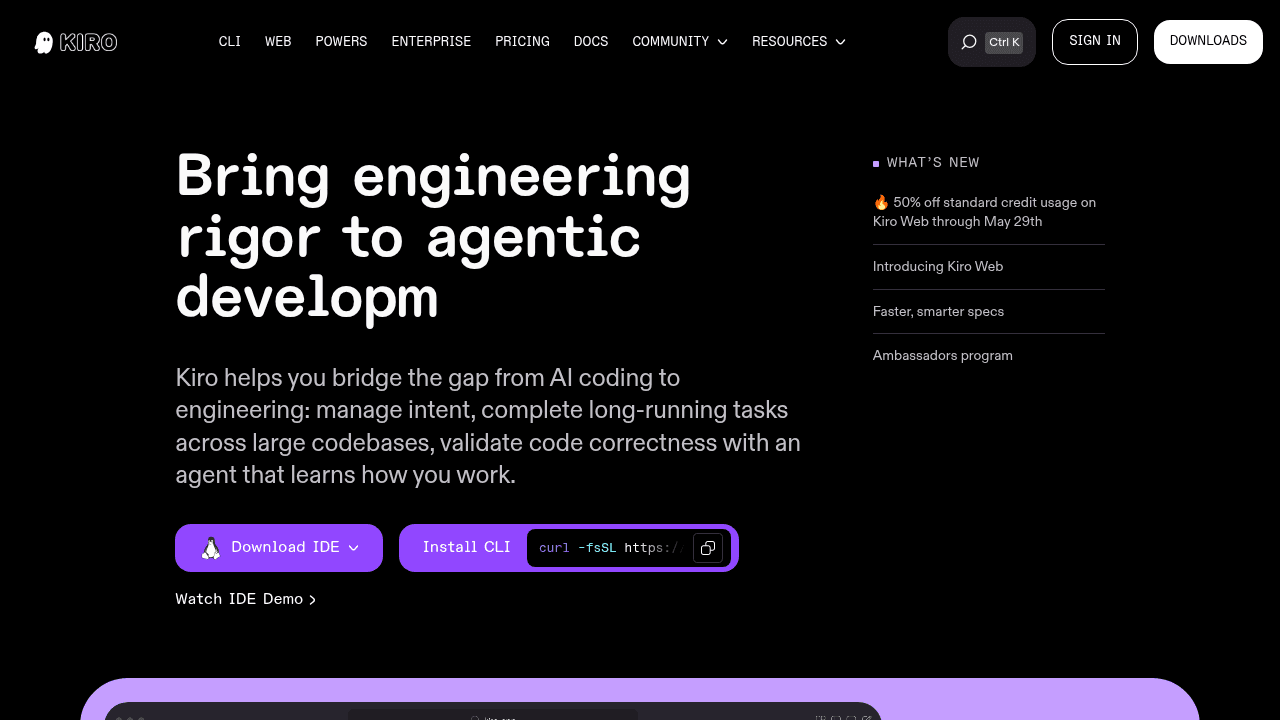Click the Downloads button

point(1208,42)
